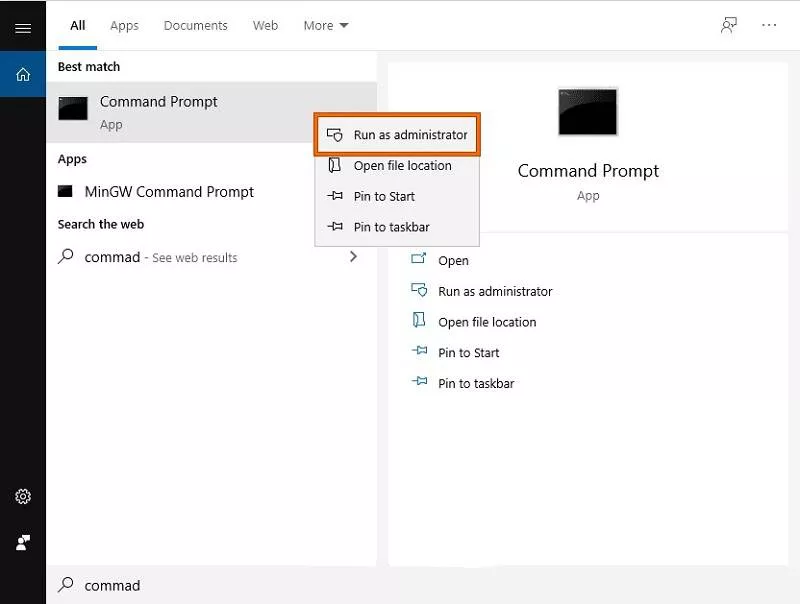Select Run as administrator in context menu

pos(398,135)
